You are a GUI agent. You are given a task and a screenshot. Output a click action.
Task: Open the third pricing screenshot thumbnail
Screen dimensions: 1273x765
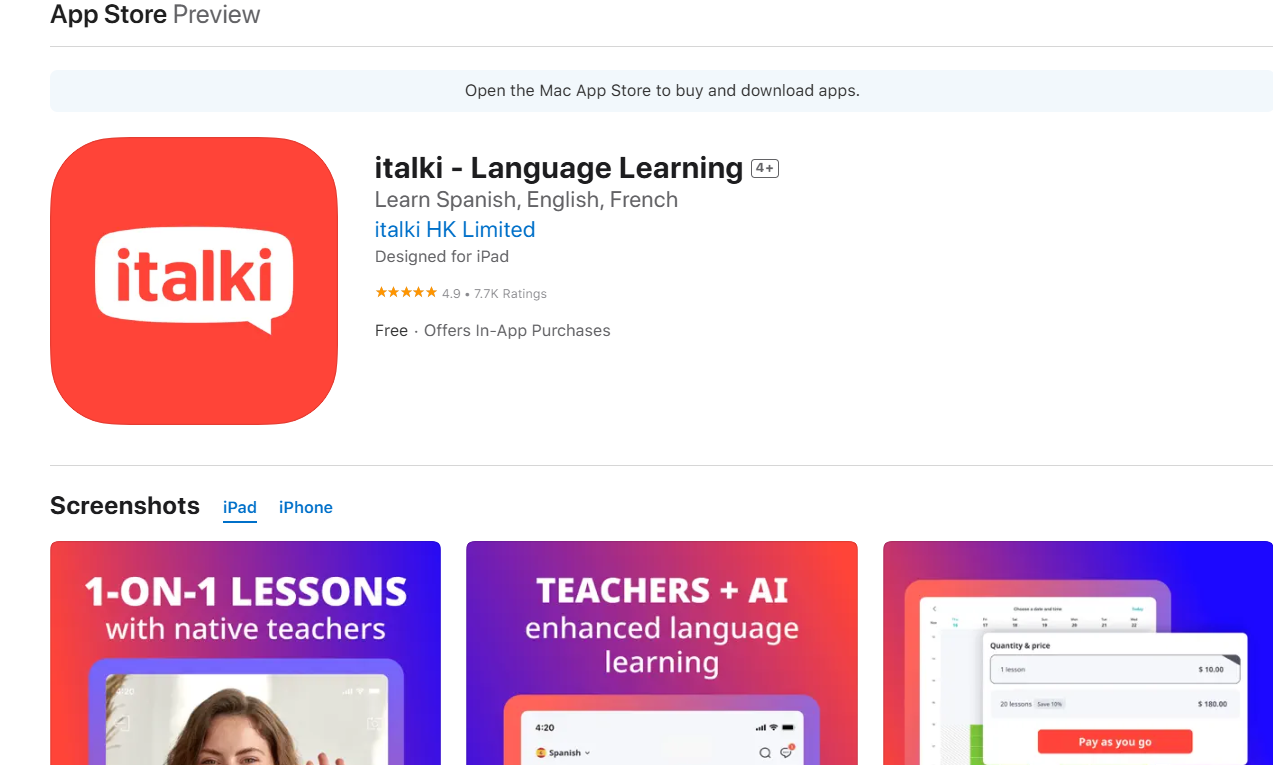1078,653
